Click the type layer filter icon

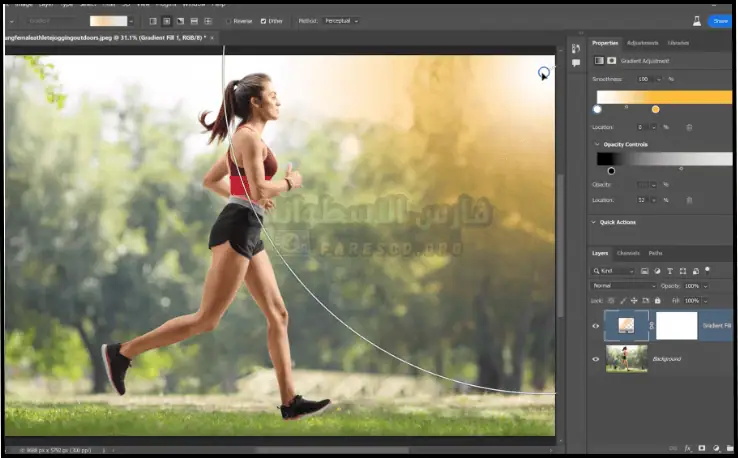tap(668, 270)
